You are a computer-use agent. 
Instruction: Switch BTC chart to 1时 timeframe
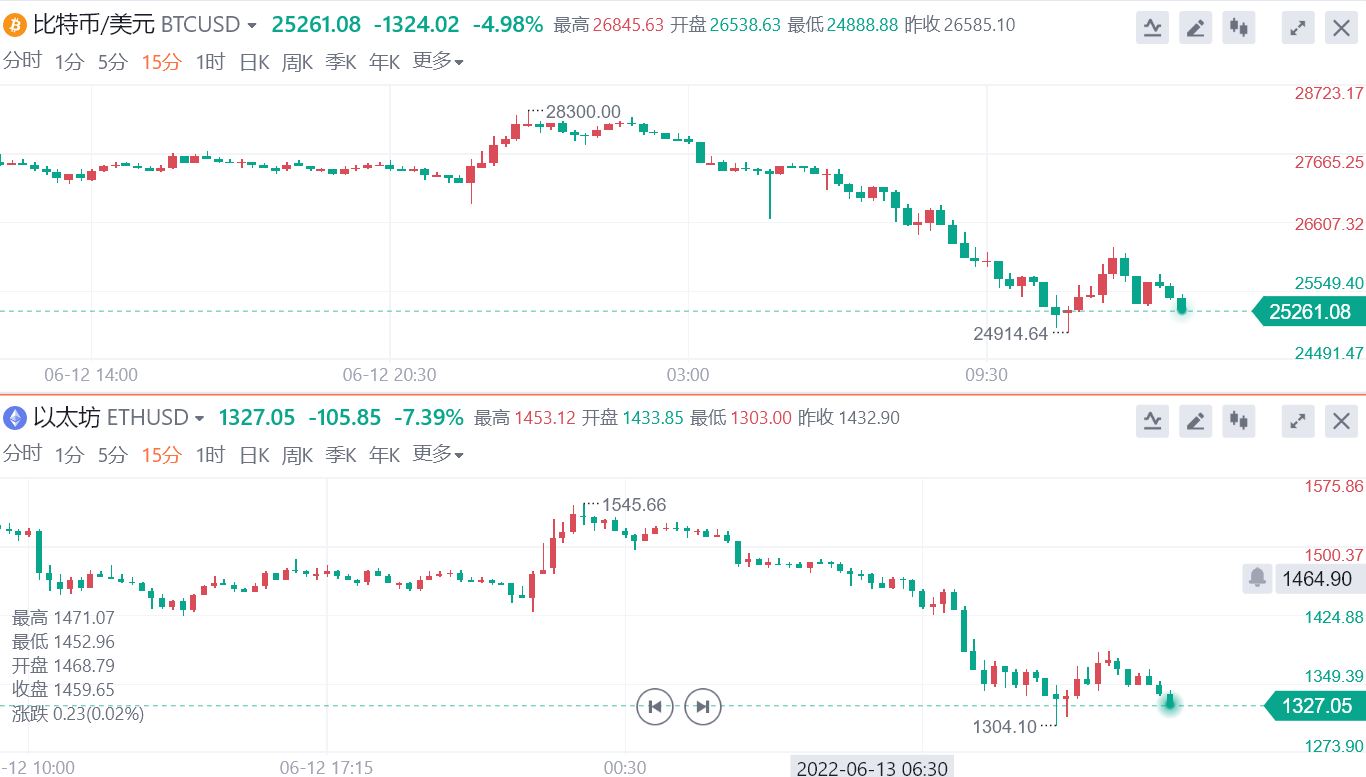(210, 62)
